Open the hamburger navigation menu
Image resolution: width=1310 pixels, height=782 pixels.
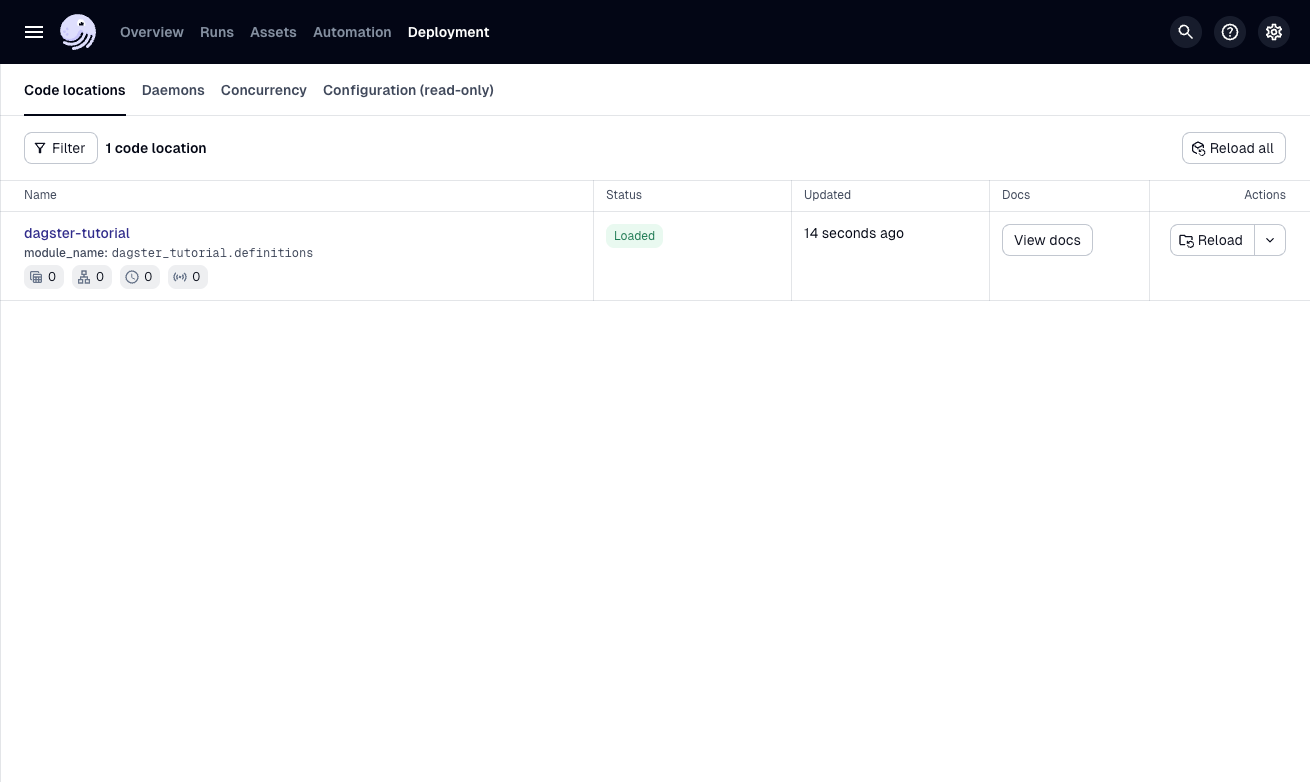coord(34,32)
